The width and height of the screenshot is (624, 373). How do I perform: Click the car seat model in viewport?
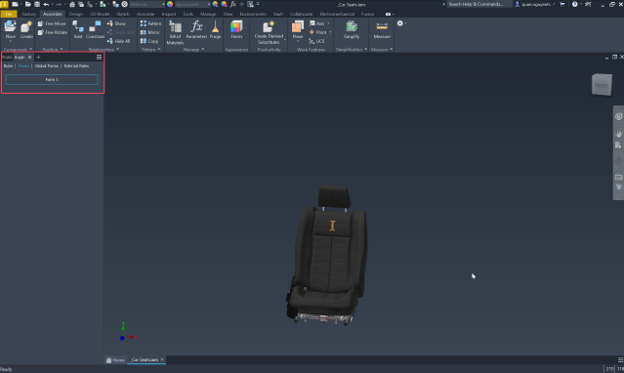pos(327,255)
